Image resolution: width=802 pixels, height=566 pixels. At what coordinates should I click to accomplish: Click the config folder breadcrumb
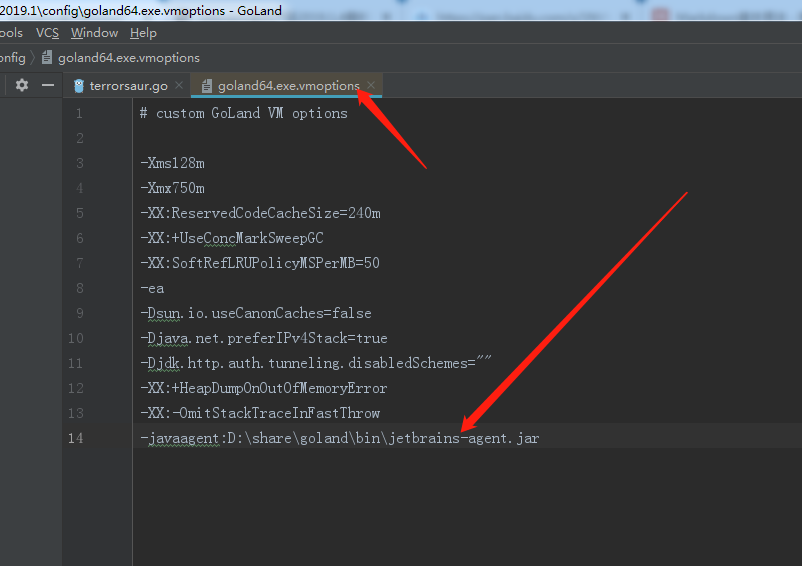point(13,58)
